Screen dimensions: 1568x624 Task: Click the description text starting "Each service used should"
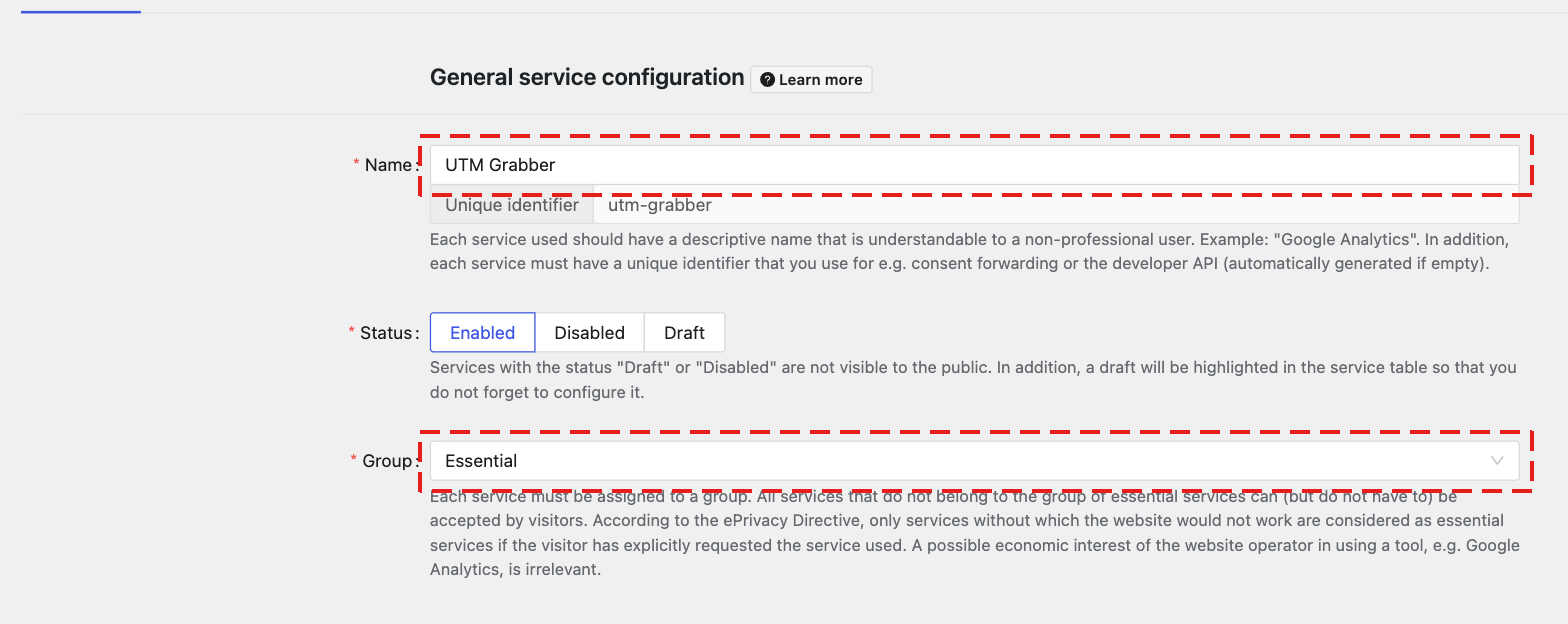pos(969,253)
